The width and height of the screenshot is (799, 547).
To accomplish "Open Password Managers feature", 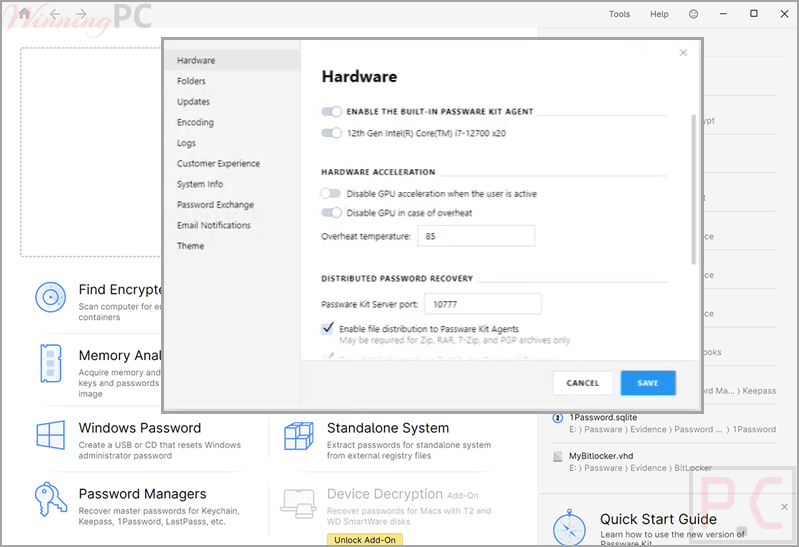I will coord(142,494).
